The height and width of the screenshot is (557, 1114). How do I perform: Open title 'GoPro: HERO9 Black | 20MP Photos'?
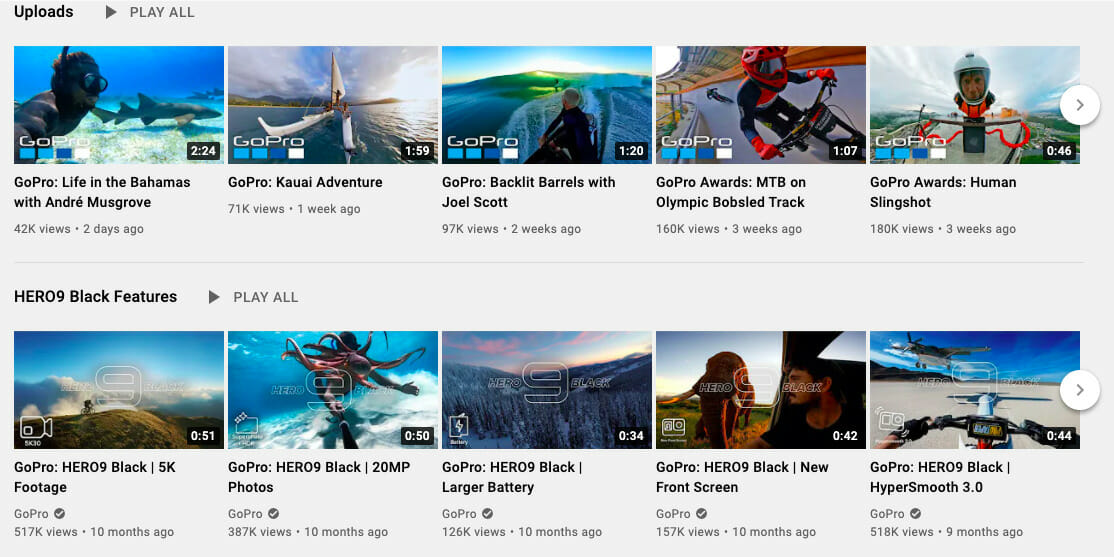[319, 477]
